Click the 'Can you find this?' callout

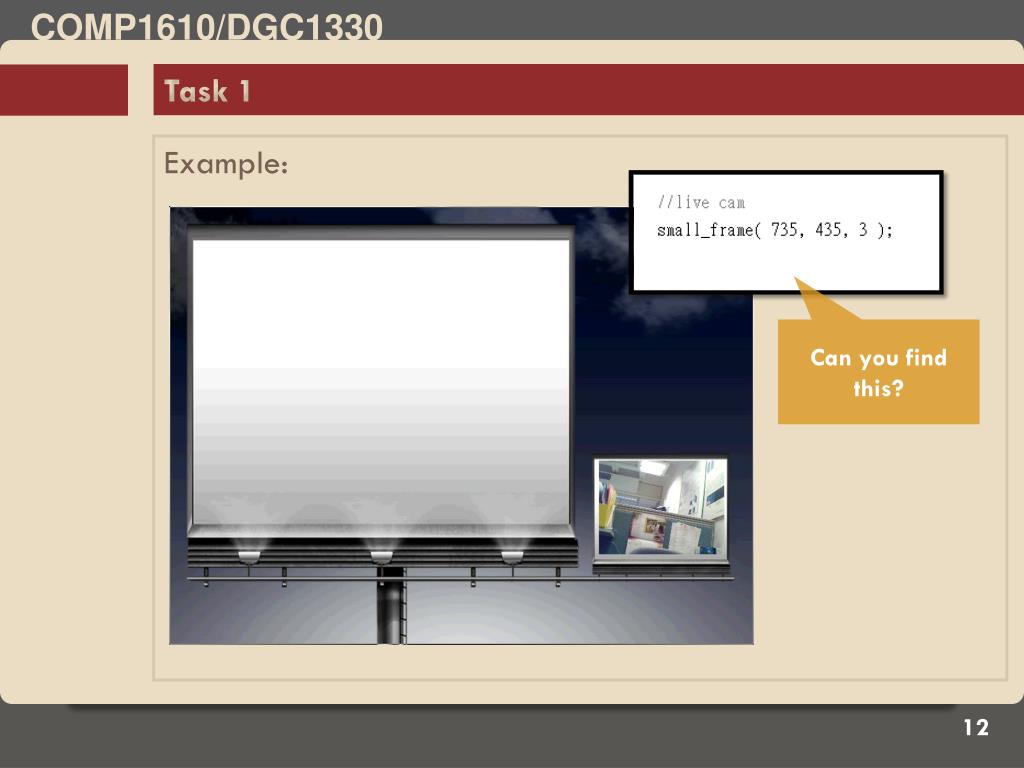click(x=878, y=372)
